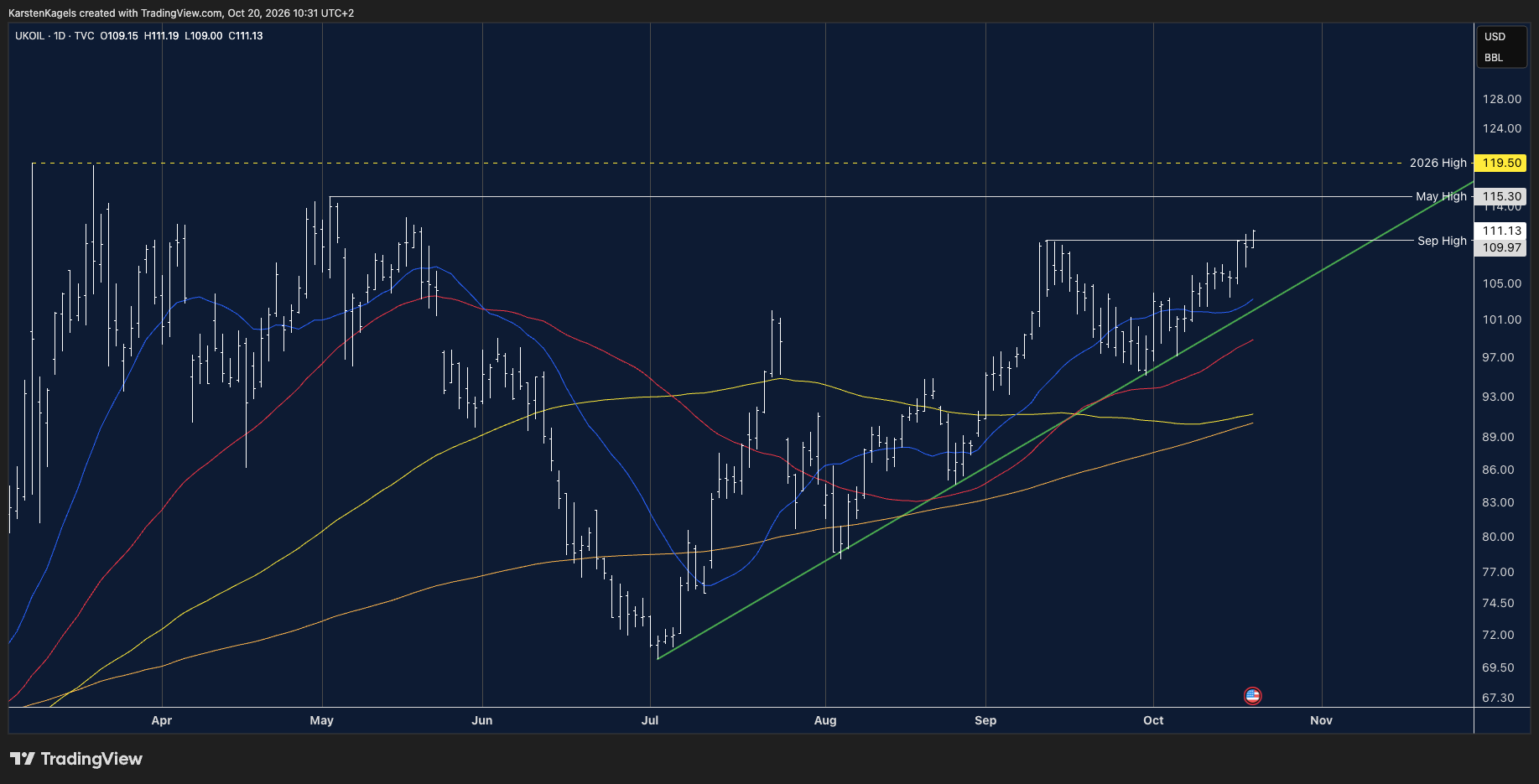The height and width of the screenshot is (784, 1539).
Task: Click the Aug time axis label
Action: [825, 720]
